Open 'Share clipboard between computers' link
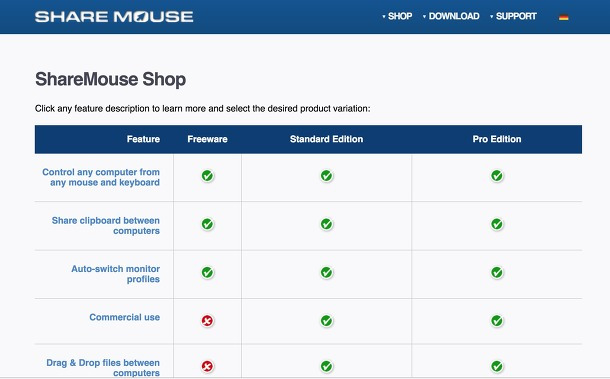610x379 pixels. point(105,226)
